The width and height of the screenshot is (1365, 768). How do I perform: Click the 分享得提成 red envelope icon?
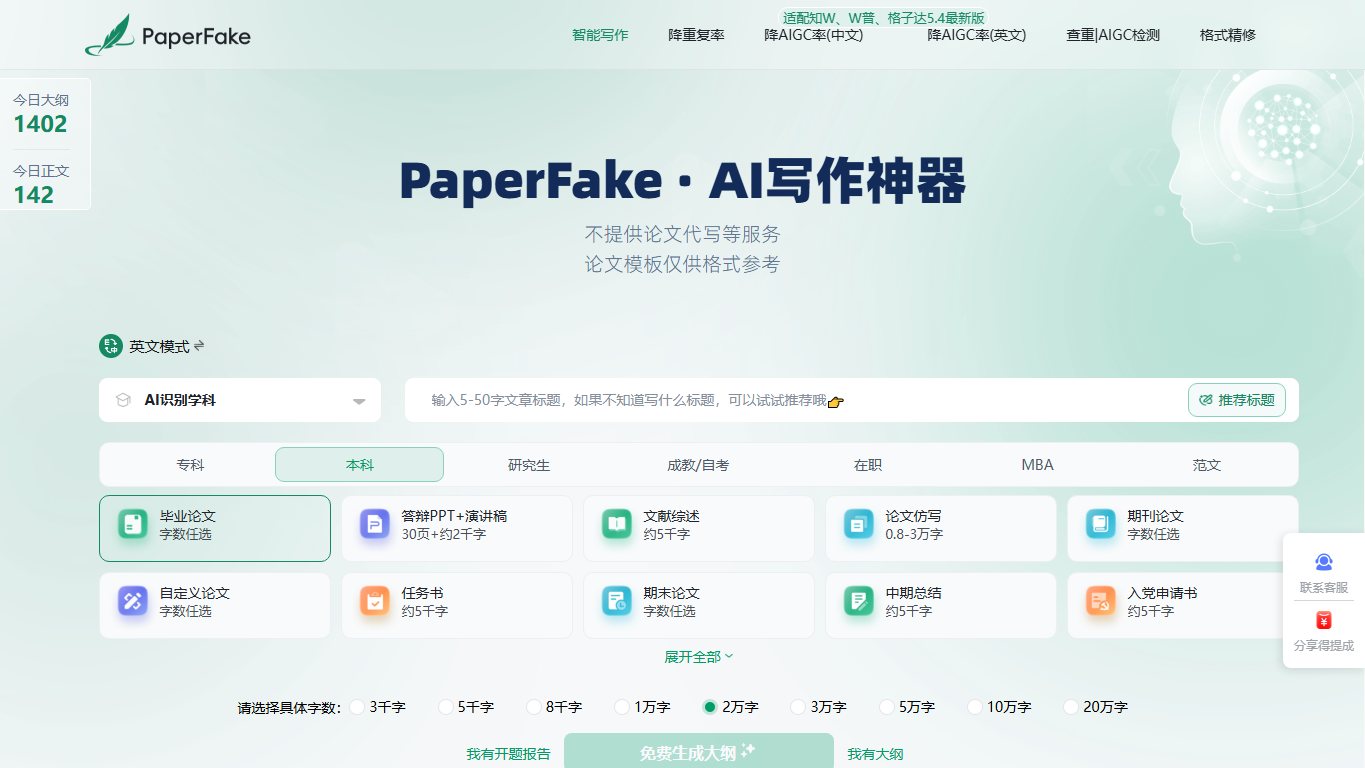1324,620
